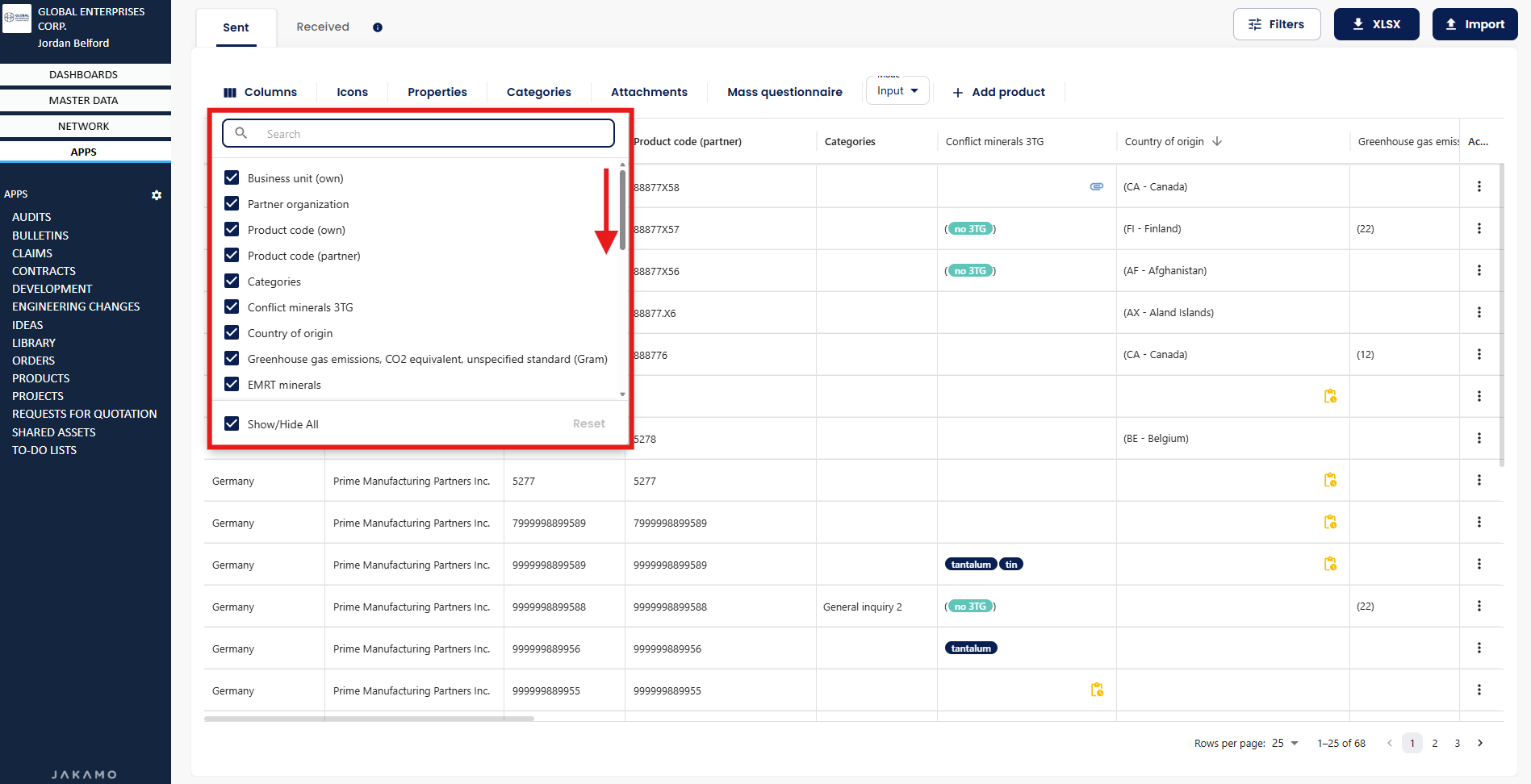Click the APPS settings gear icon
This screenshot has width=1531, height=784.
pos(157,195)
